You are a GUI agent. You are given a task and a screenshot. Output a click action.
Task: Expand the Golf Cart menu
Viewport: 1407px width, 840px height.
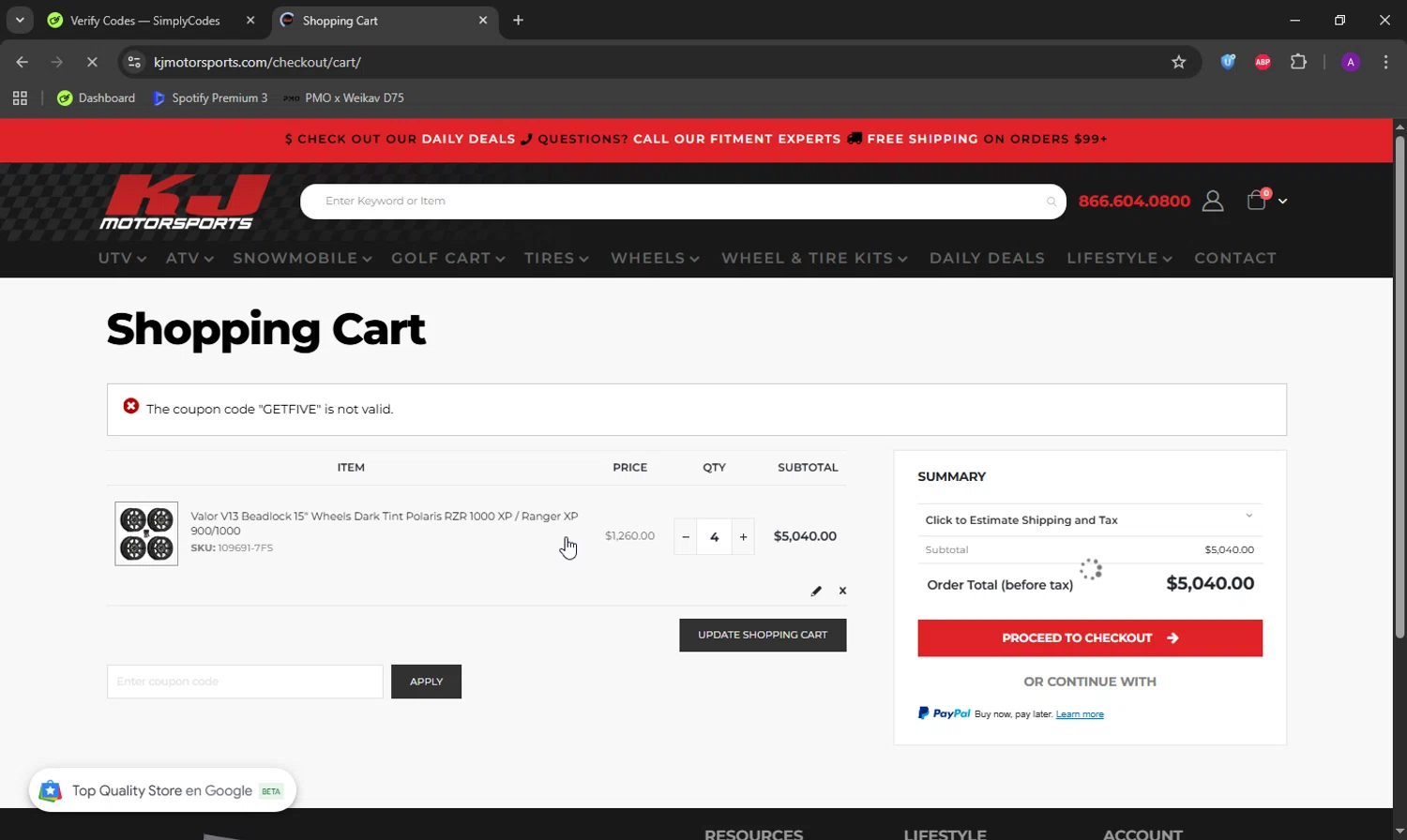pyautogui.click(x=448, y=258)
